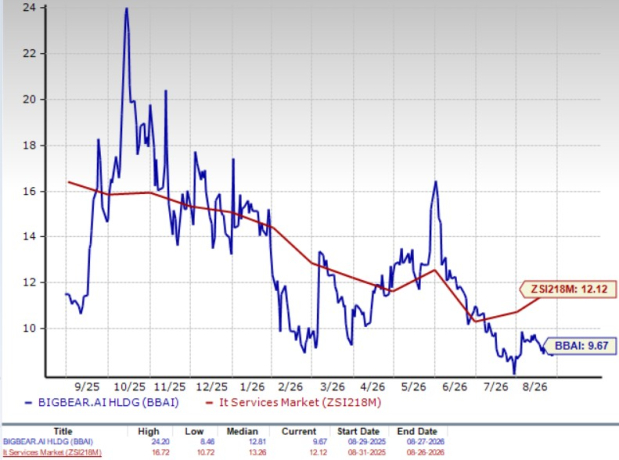Click the BBAI current value 9.67 in table
This screenshot has height=460, width=619.
click(x=320, y=441)
